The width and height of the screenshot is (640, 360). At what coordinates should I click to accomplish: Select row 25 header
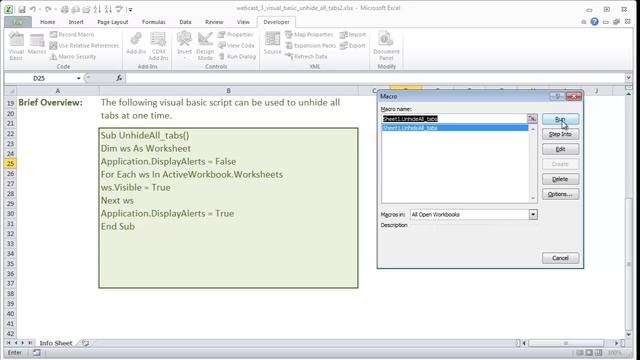click(x=10, y=164)
